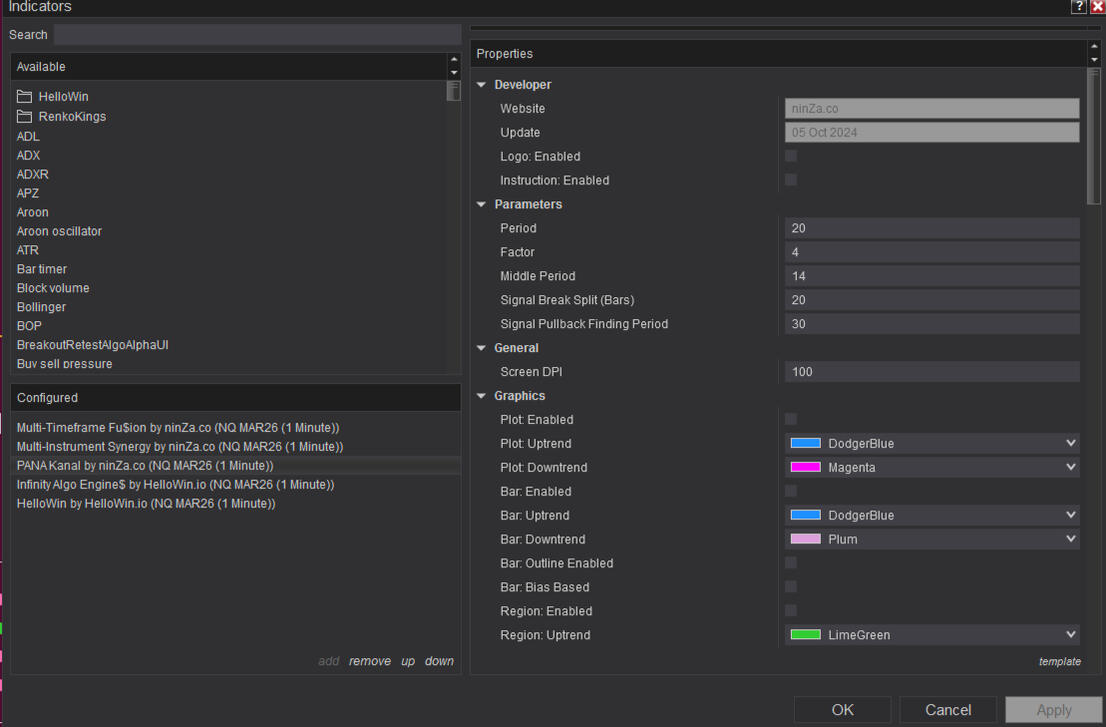The width and height of the screenshot is (1106, 727).
Task: Toggle the Plot: Enabled checkbox
Action: point(791,419)
